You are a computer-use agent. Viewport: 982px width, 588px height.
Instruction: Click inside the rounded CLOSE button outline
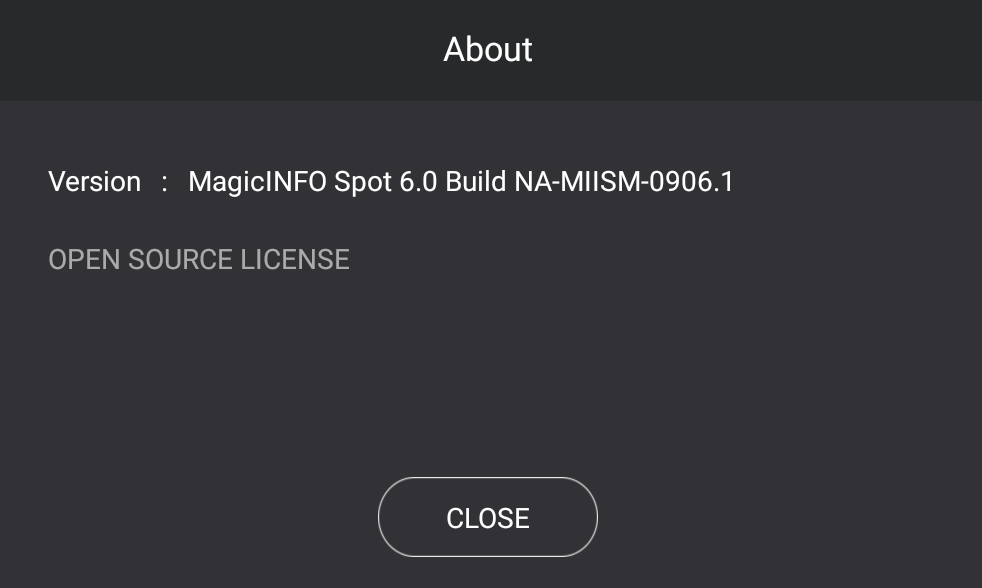point(487,517)
